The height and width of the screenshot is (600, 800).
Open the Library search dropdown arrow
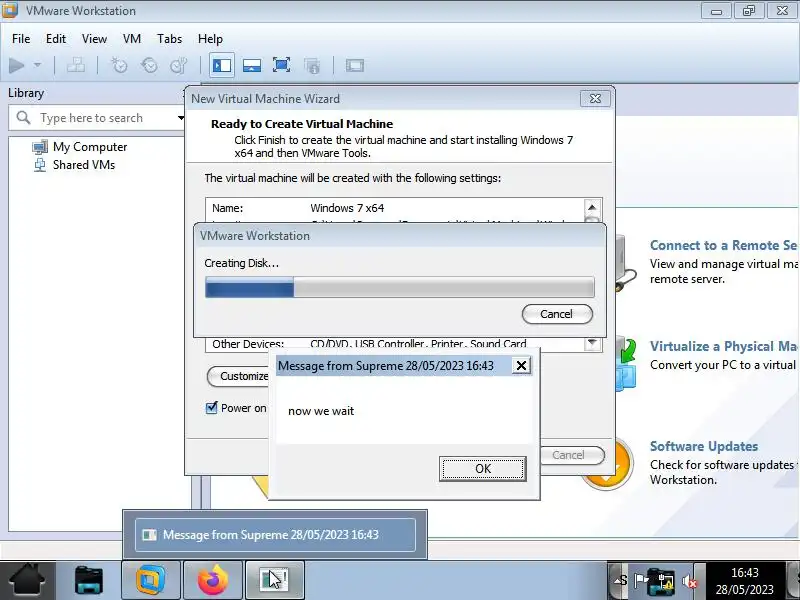[180, 118]
